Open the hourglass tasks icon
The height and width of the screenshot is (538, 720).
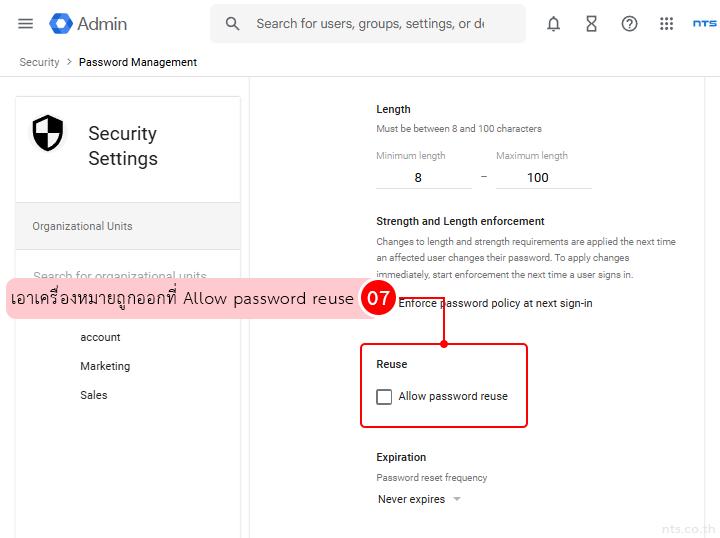tap(591, 24)
